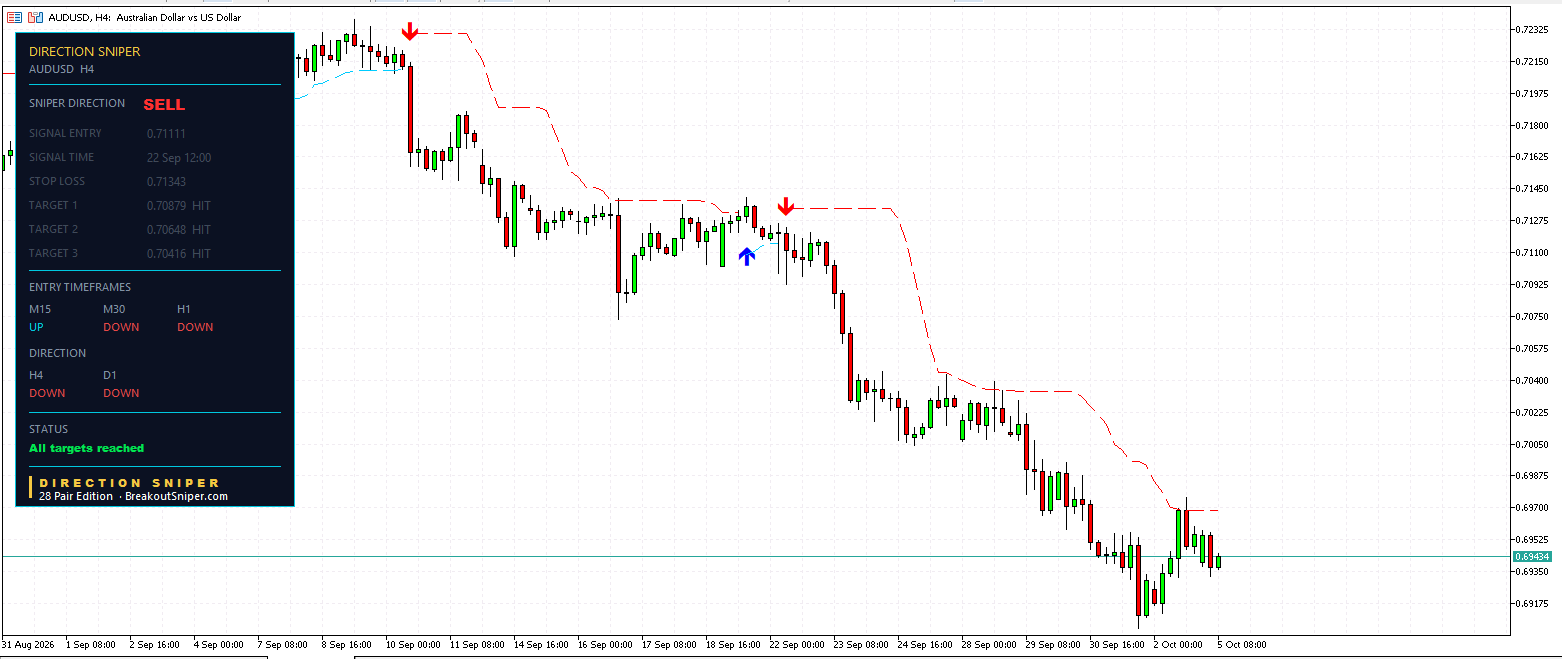Click the DOWN status under H1

pyautogui.click(x=195, y=327)
